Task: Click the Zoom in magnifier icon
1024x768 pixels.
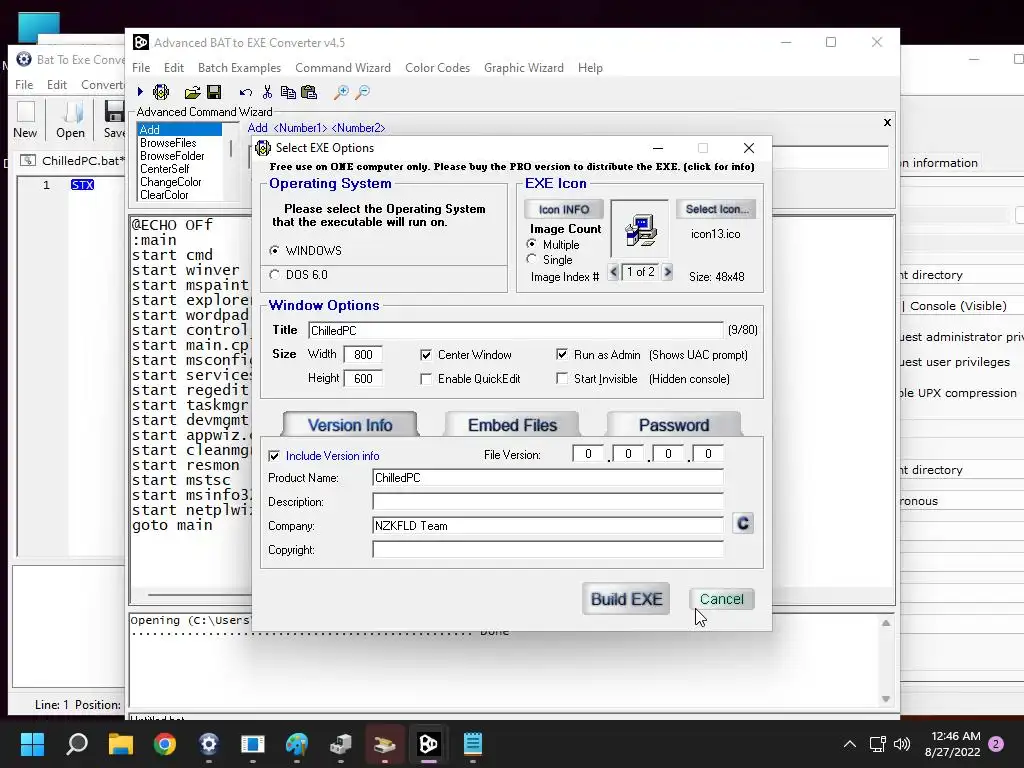Action: click(341, 92)
